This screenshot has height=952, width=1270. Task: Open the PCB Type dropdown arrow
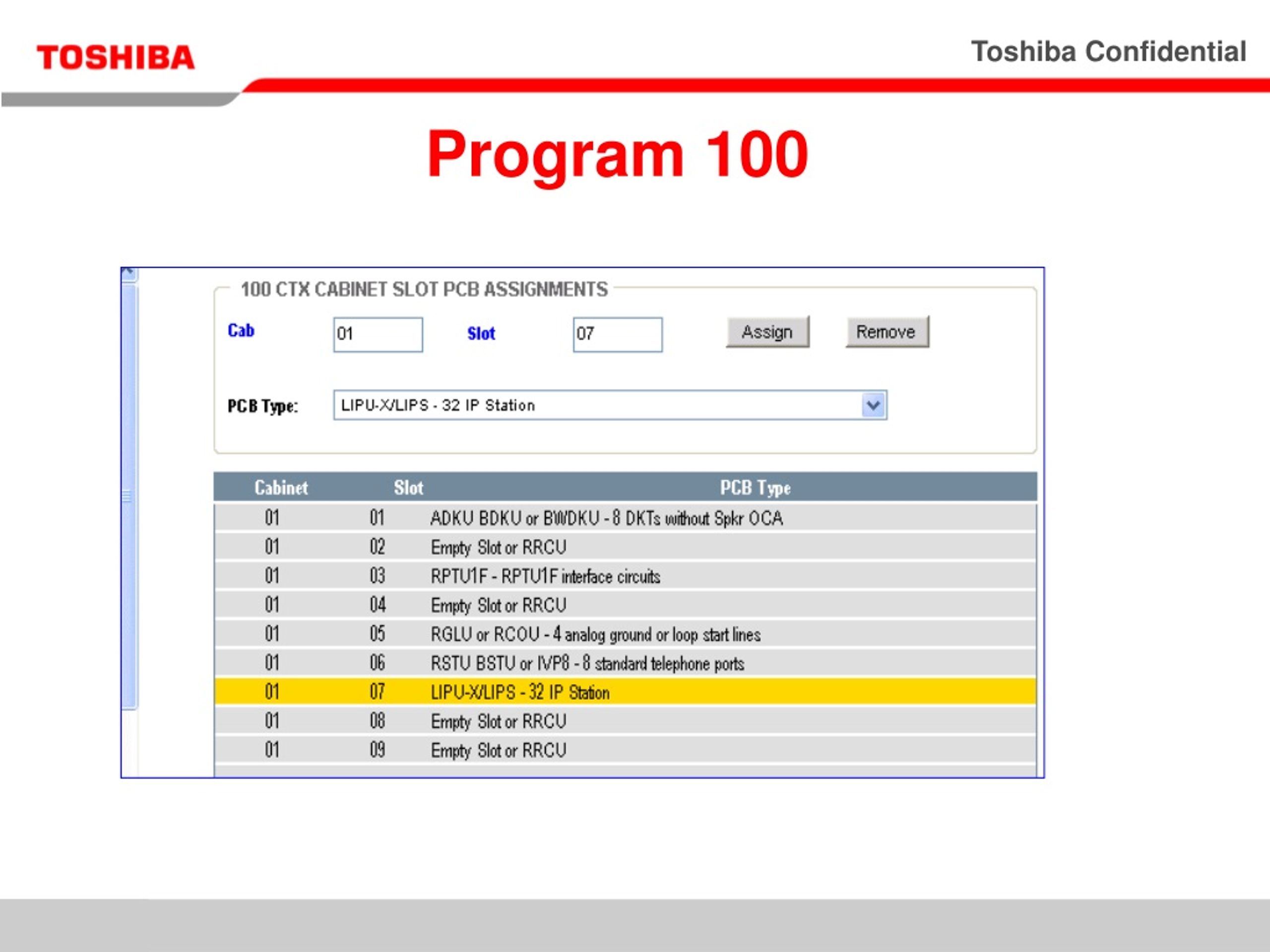pyautogui.click(x=873, y=405)
